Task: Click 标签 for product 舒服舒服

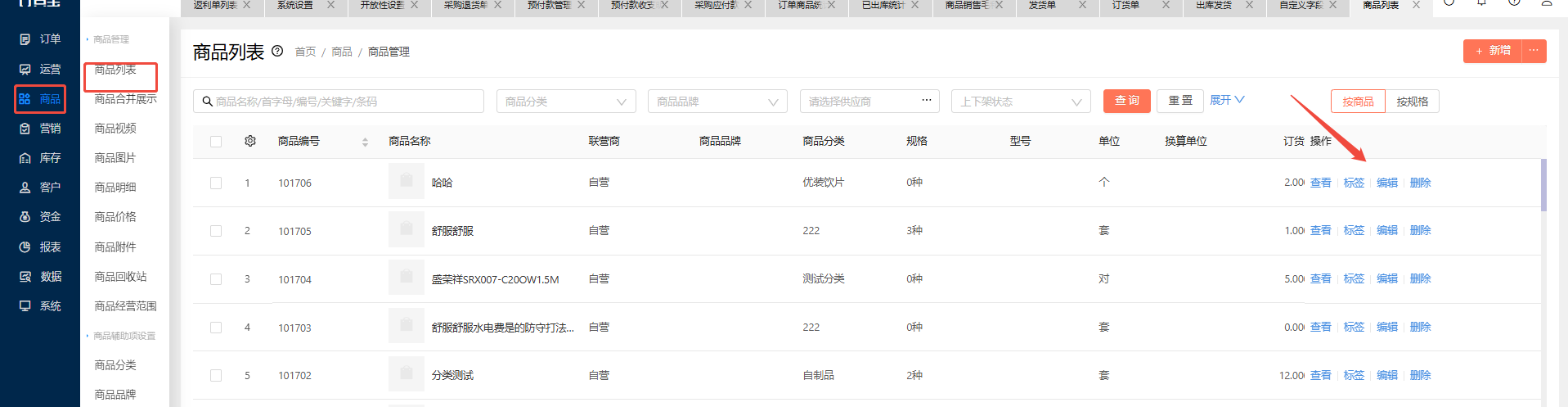Action: (x=1354, y=231)
